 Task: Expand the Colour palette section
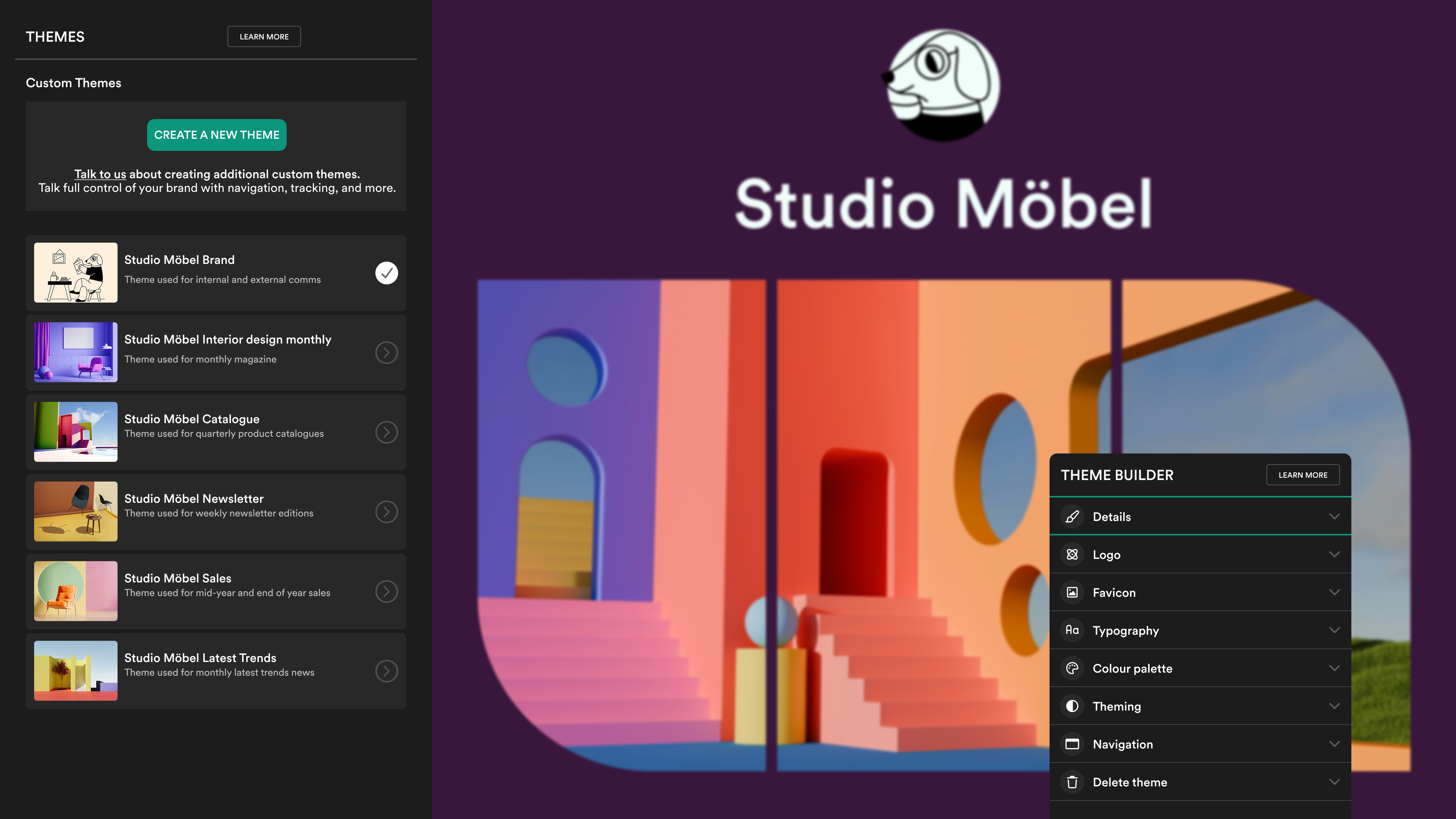click(x=1335, y=668)
